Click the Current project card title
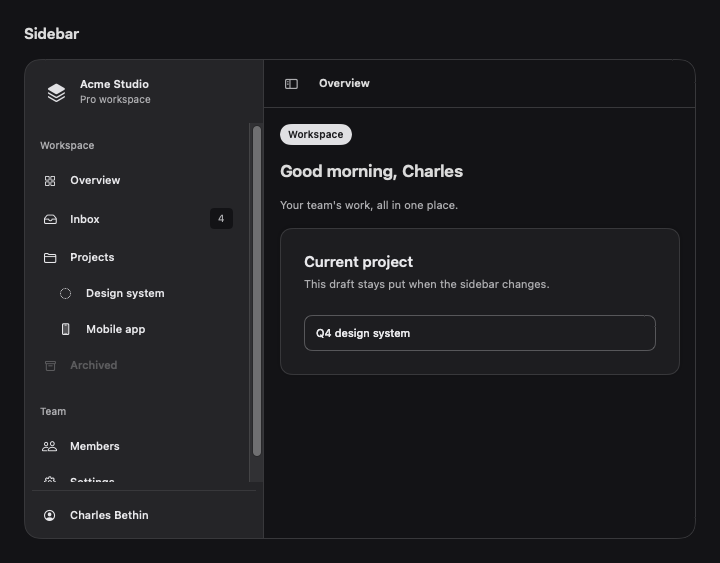The height and width of the screenshot is (563, 720). [359, 262]
